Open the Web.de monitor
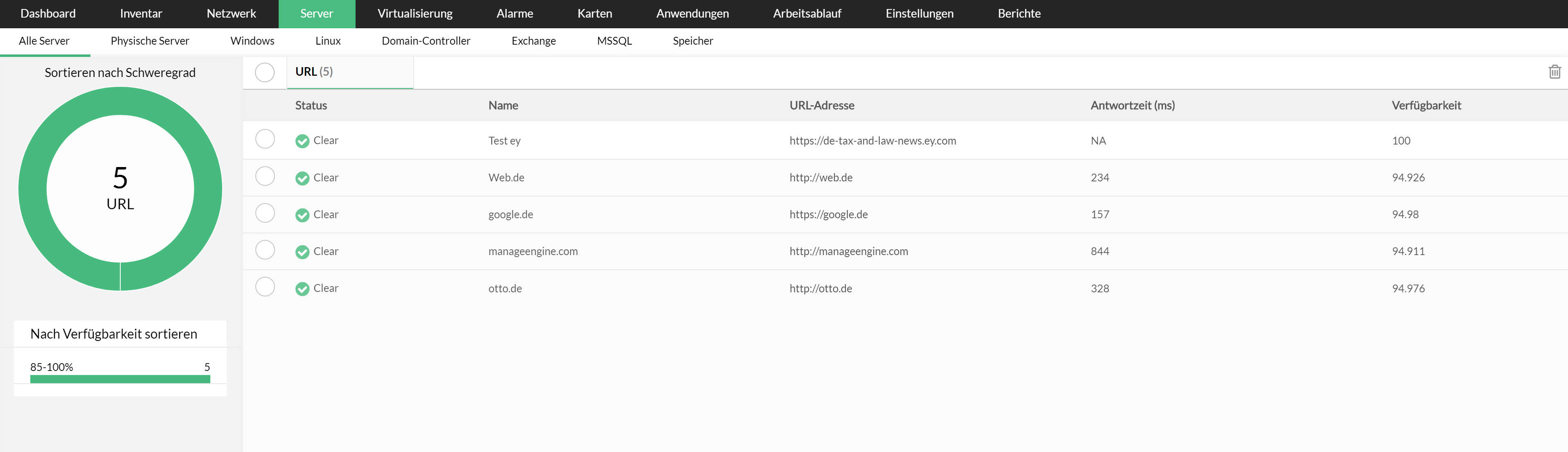The height and width of the screenshot is (452, 1568). 507,178
